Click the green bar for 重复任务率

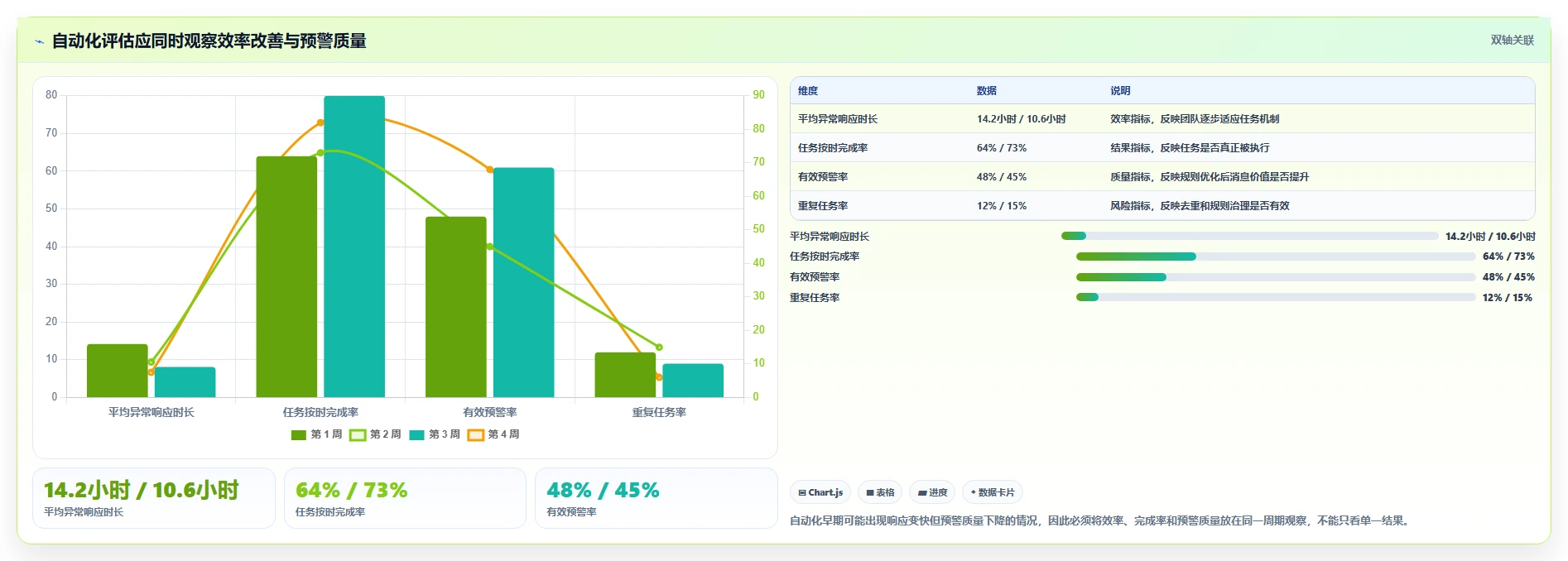pos(625,375)
